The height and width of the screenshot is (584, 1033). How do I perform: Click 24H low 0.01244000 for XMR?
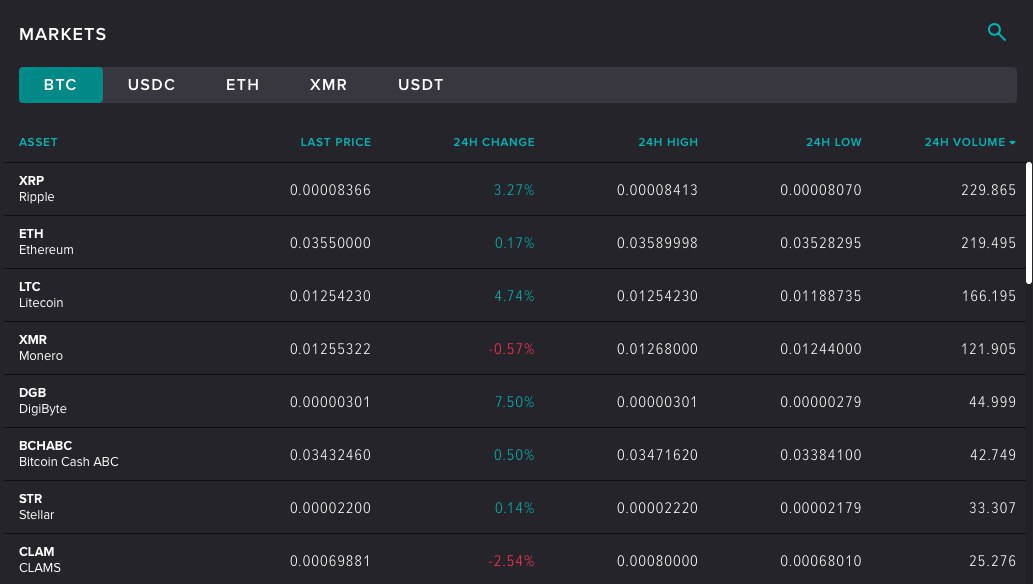(x=820, y=349)
